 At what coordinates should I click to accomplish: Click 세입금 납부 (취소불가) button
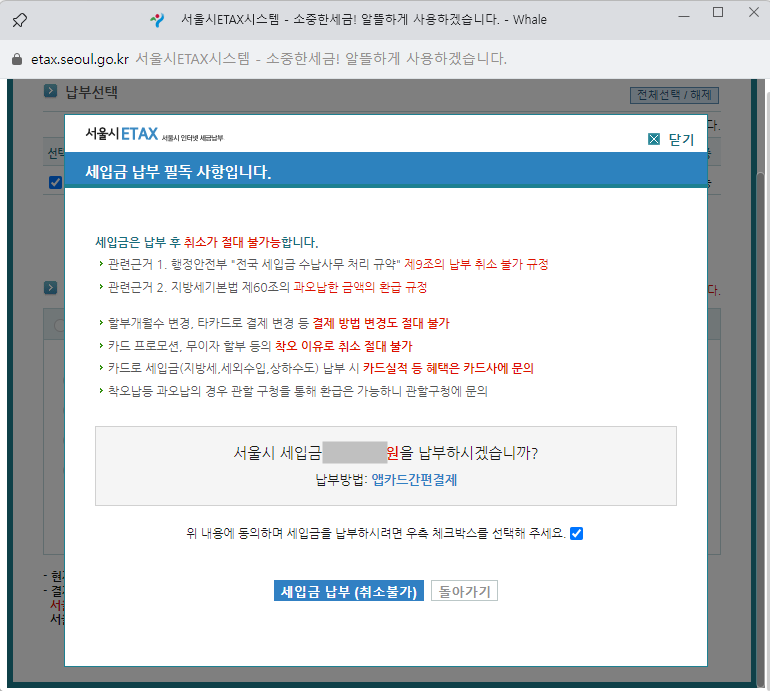click(x=349, y=591)
